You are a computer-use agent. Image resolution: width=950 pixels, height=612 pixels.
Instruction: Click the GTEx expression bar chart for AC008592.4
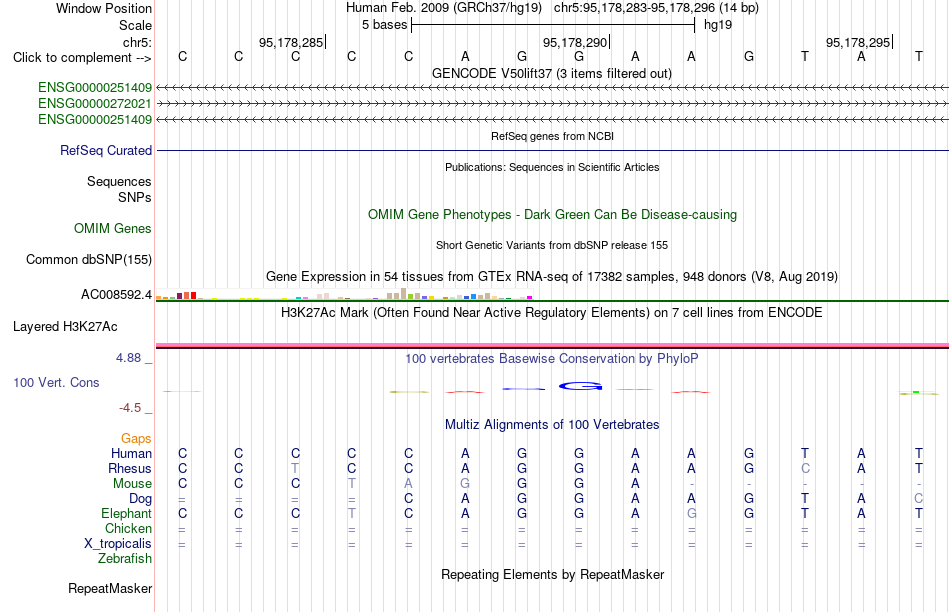344,294
